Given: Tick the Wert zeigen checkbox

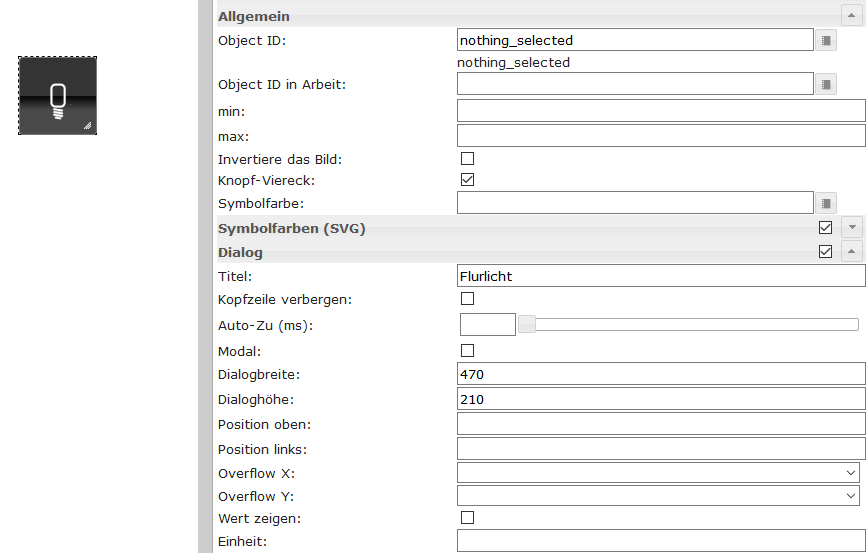Looking at the screenshot, I should [467, 517].
